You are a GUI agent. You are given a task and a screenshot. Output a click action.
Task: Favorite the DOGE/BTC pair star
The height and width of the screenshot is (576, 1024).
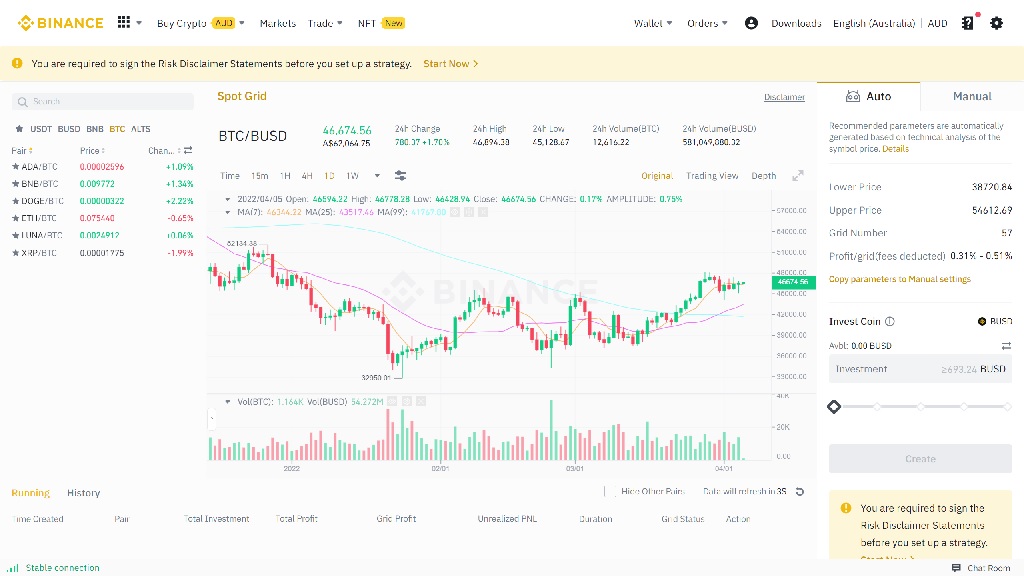16,201
